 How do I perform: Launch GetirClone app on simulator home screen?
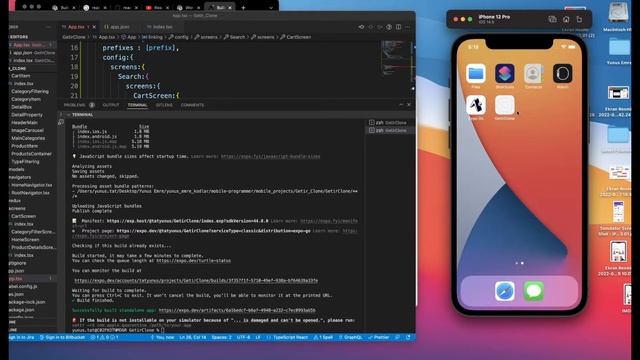tap(504, 105)
